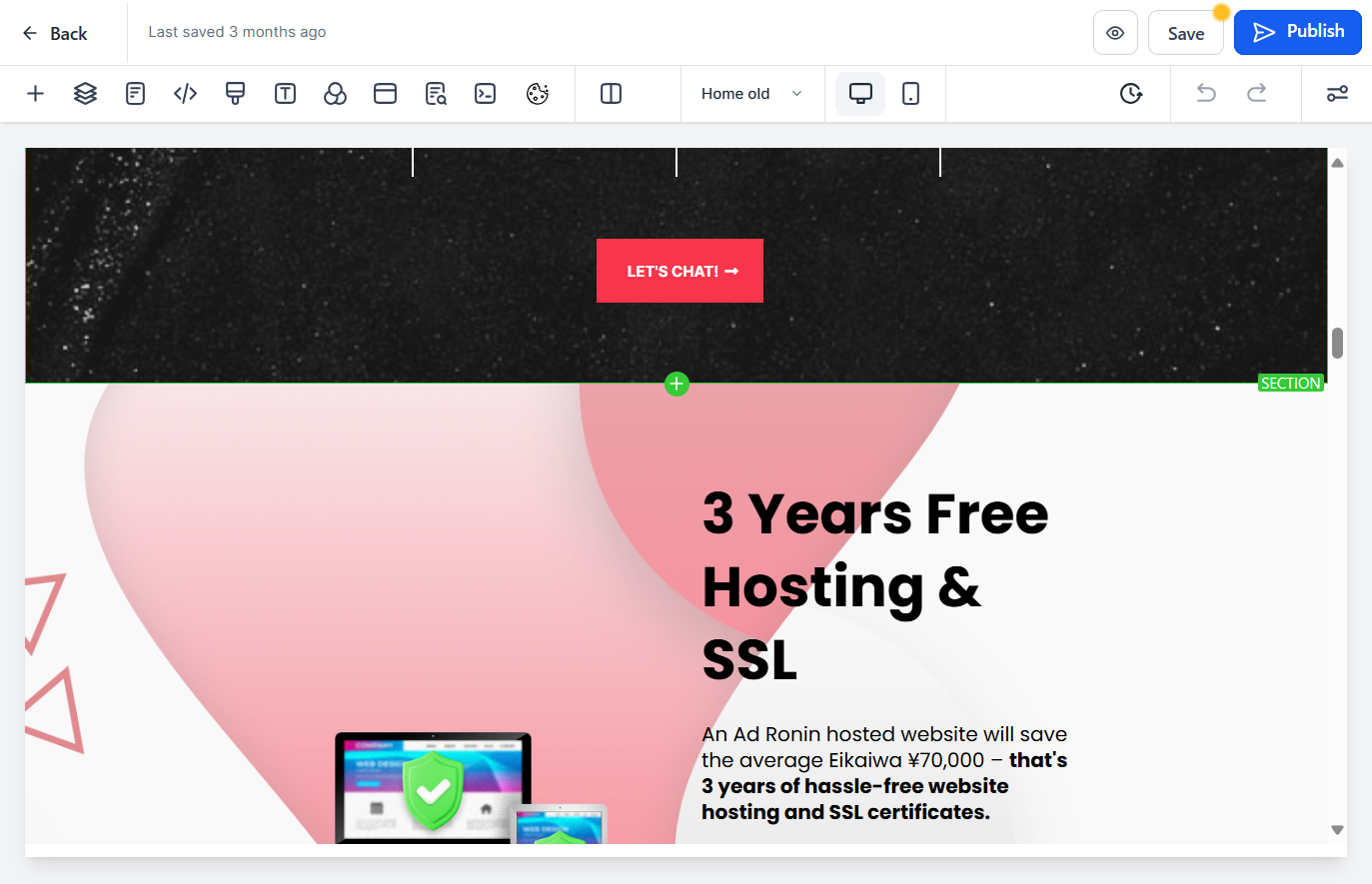The width and height of the screenshot is (1372, 884).
Task: Open the pages document icon
Action: pyautogui.click(x=135, y=94)
